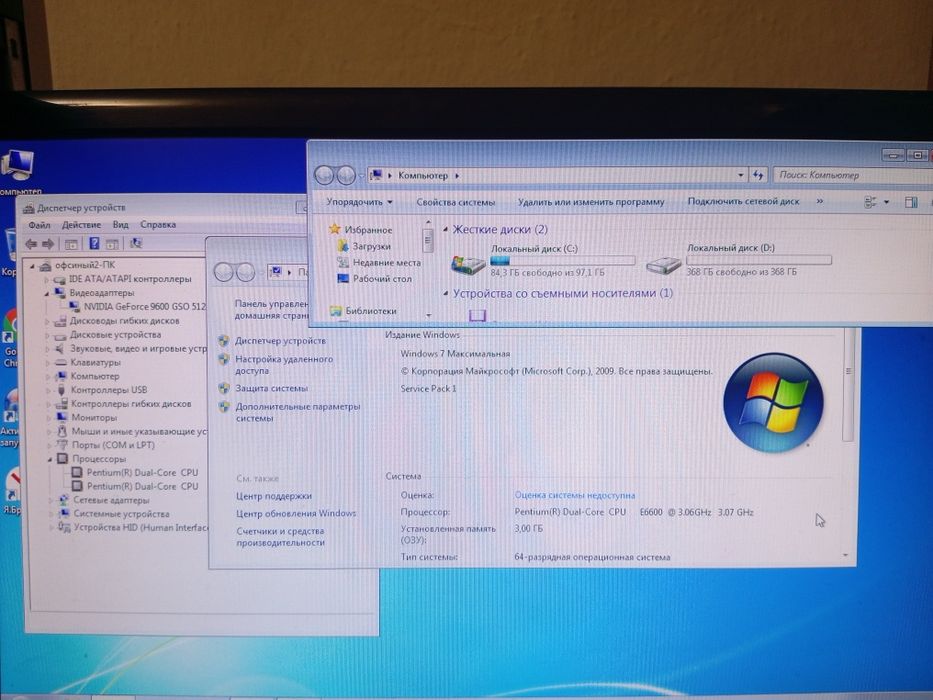Collapse the Жесткие диски (2) group

tap(445, 229)
